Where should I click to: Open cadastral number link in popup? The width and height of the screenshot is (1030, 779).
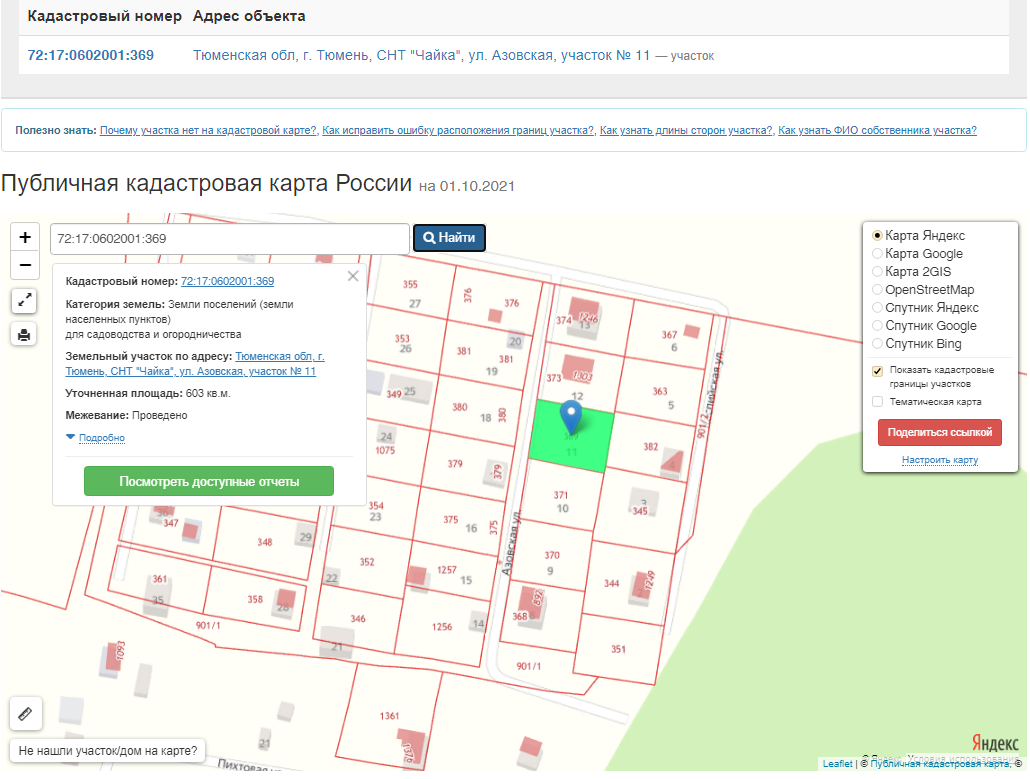[x=227, y=281]
